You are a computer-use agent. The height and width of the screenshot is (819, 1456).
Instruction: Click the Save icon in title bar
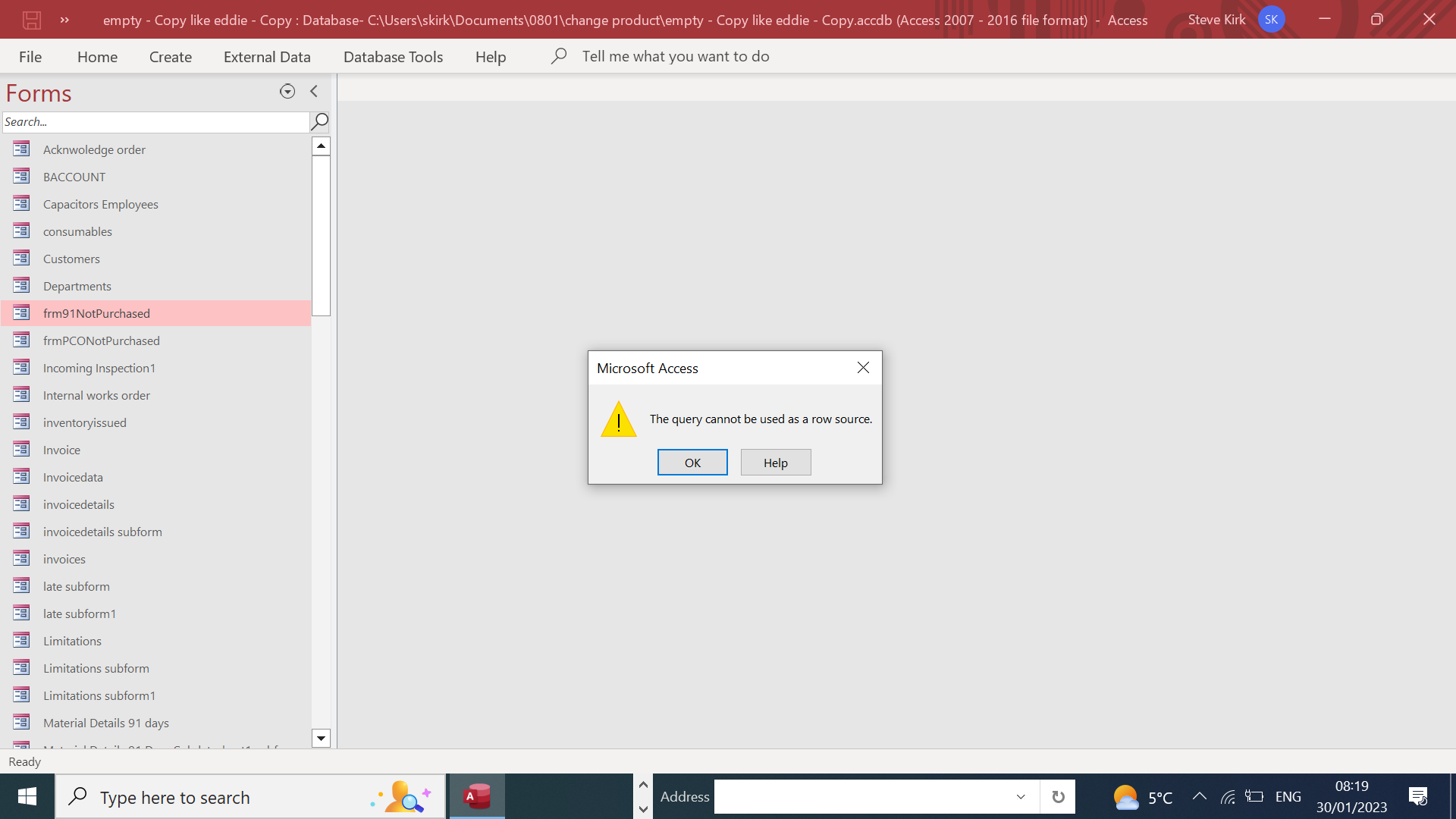click(x=31, y=20)
